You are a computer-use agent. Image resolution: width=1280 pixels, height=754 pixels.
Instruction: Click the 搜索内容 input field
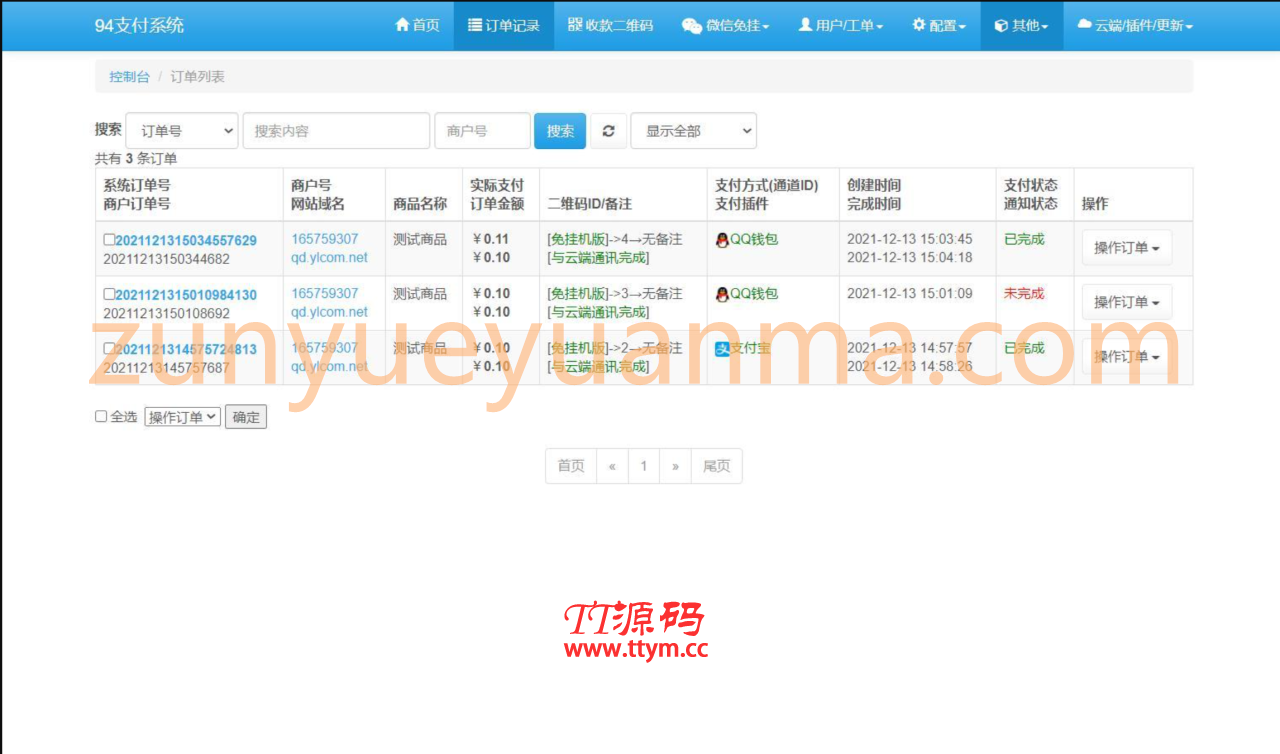tap(336, 131)
